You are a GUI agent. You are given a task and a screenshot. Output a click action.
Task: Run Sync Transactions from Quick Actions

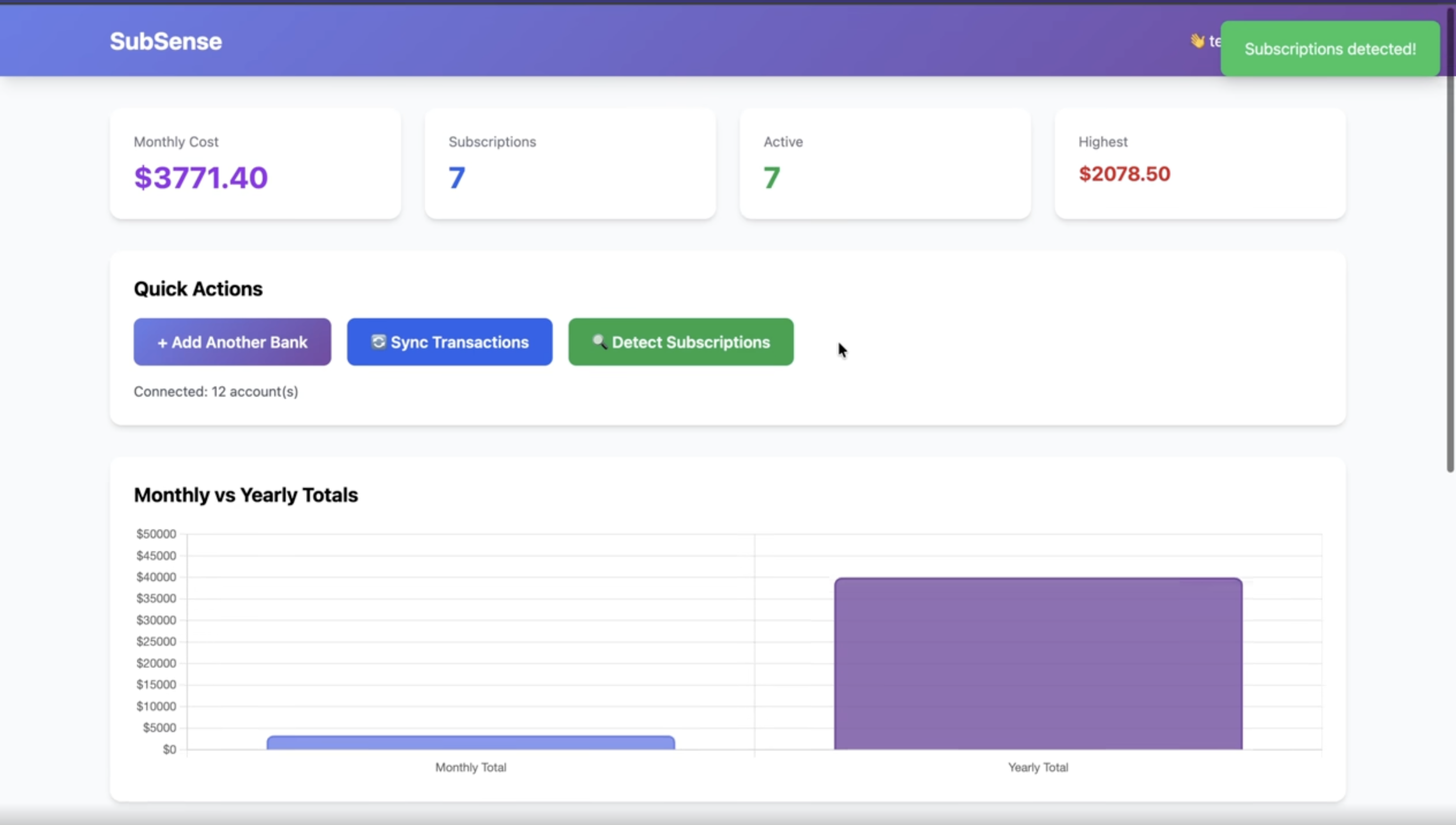click(x=449, y=342)
